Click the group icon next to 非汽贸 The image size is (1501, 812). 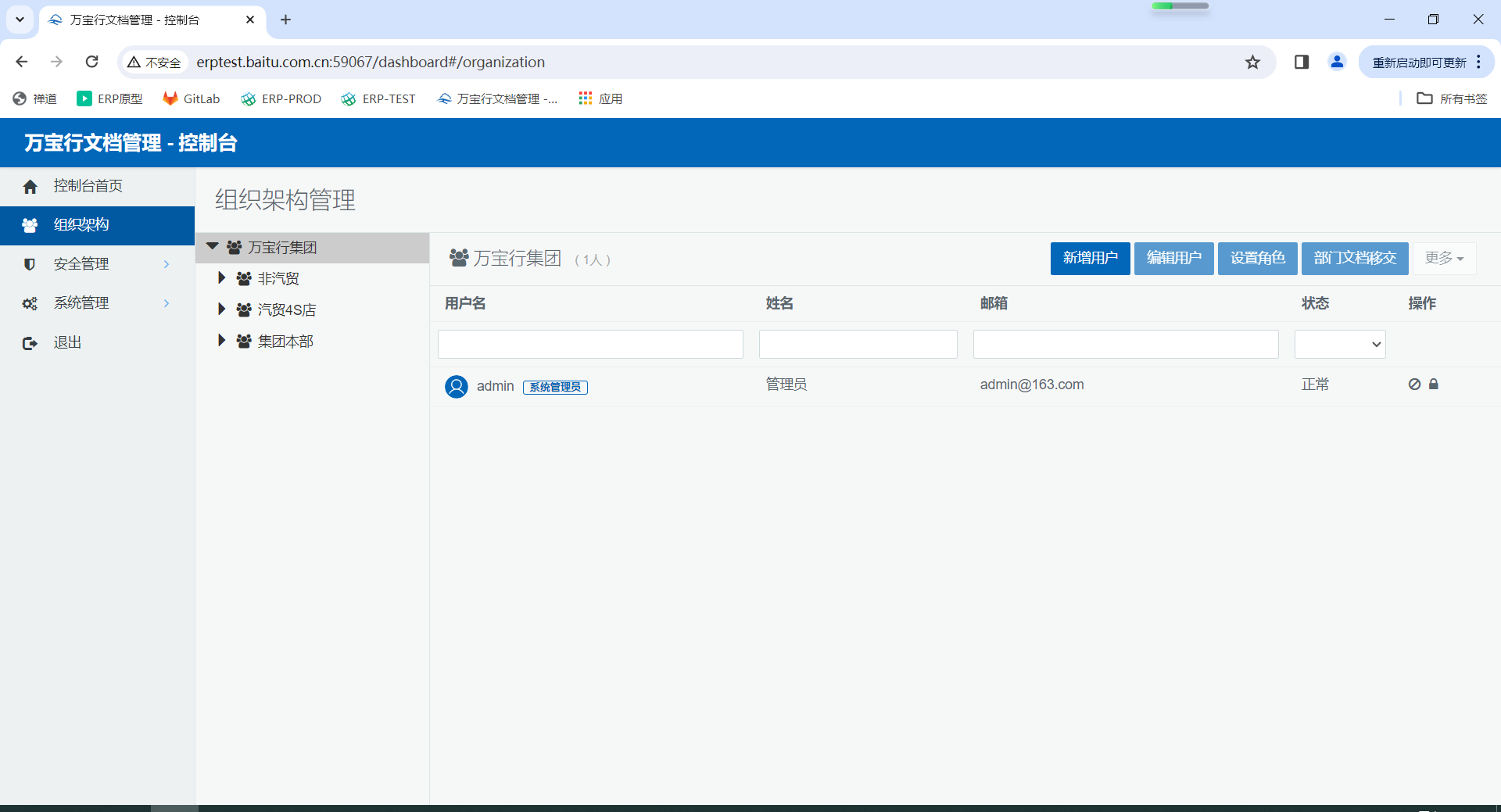(244, 279)
